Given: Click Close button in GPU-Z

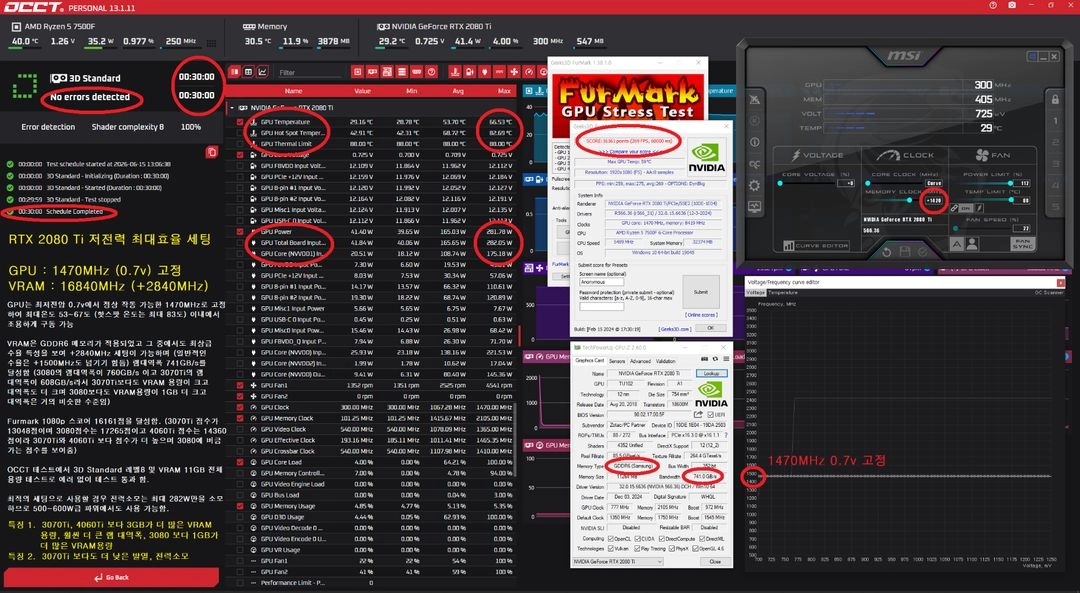Looking at the screenshot, I should [715, 561].
